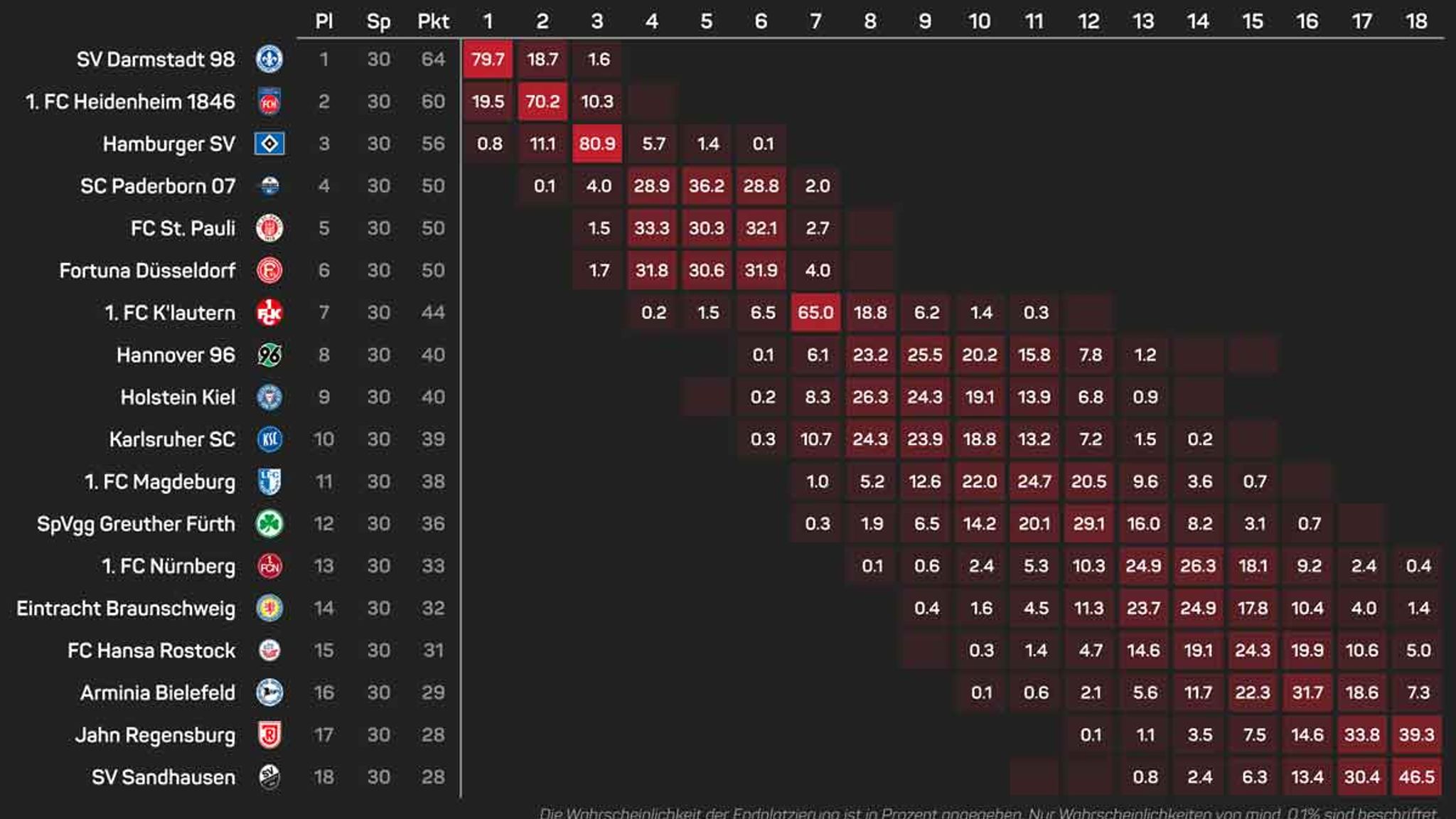
Task: Click the 80.9 probability cell for Hamburger SV
Action: pyautogui.click(x=597, y=144)
